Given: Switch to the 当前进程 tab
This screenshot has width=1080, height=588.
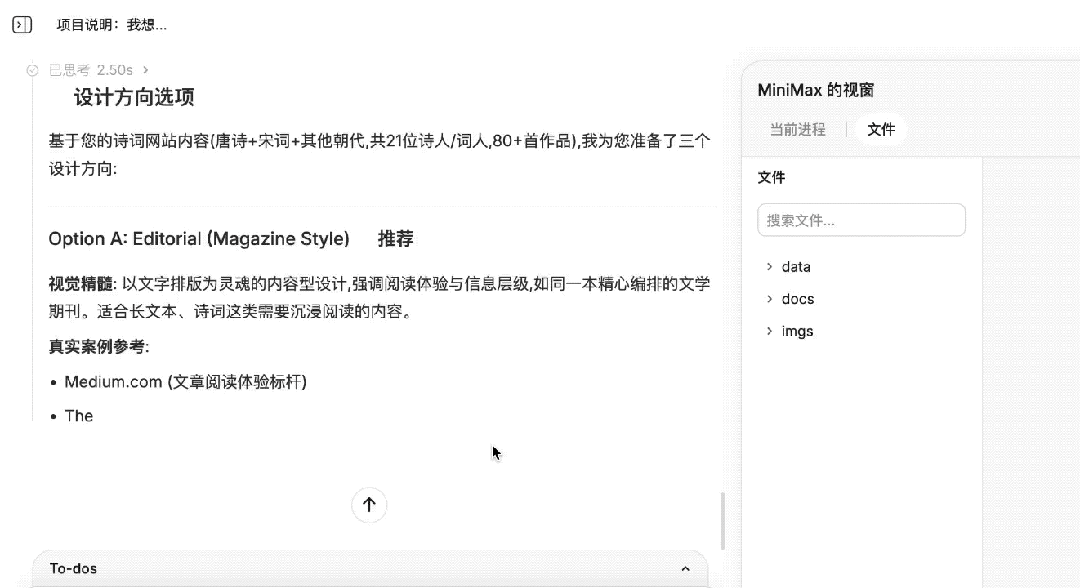Looking at the screenshot, I should (x=797, y=129).
